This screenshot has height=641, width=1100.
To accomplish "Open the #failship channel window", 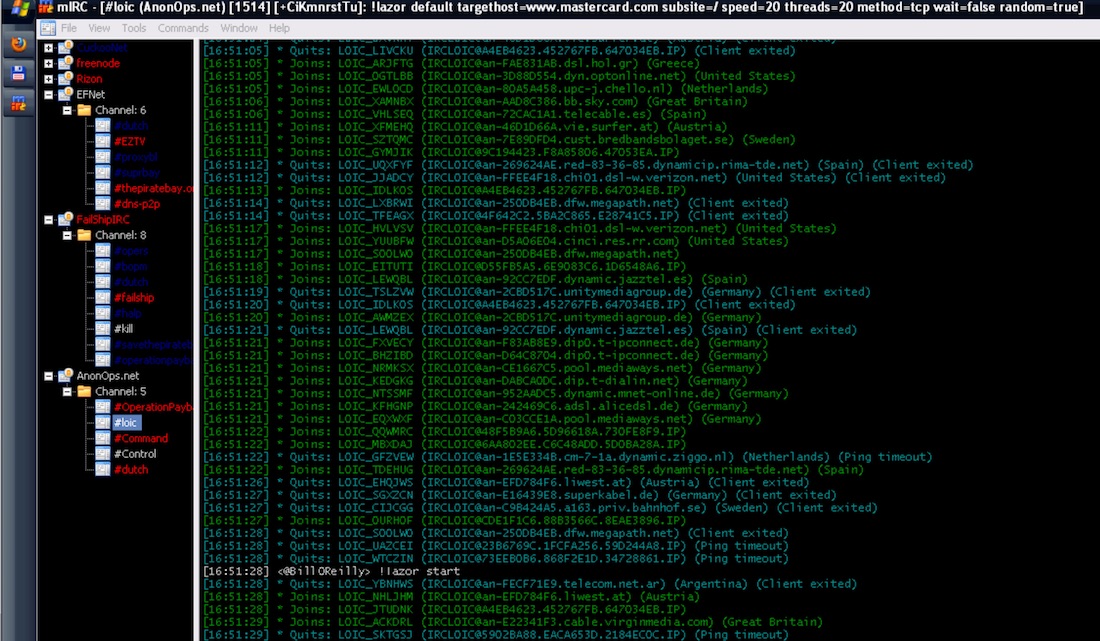I will 134,298.
